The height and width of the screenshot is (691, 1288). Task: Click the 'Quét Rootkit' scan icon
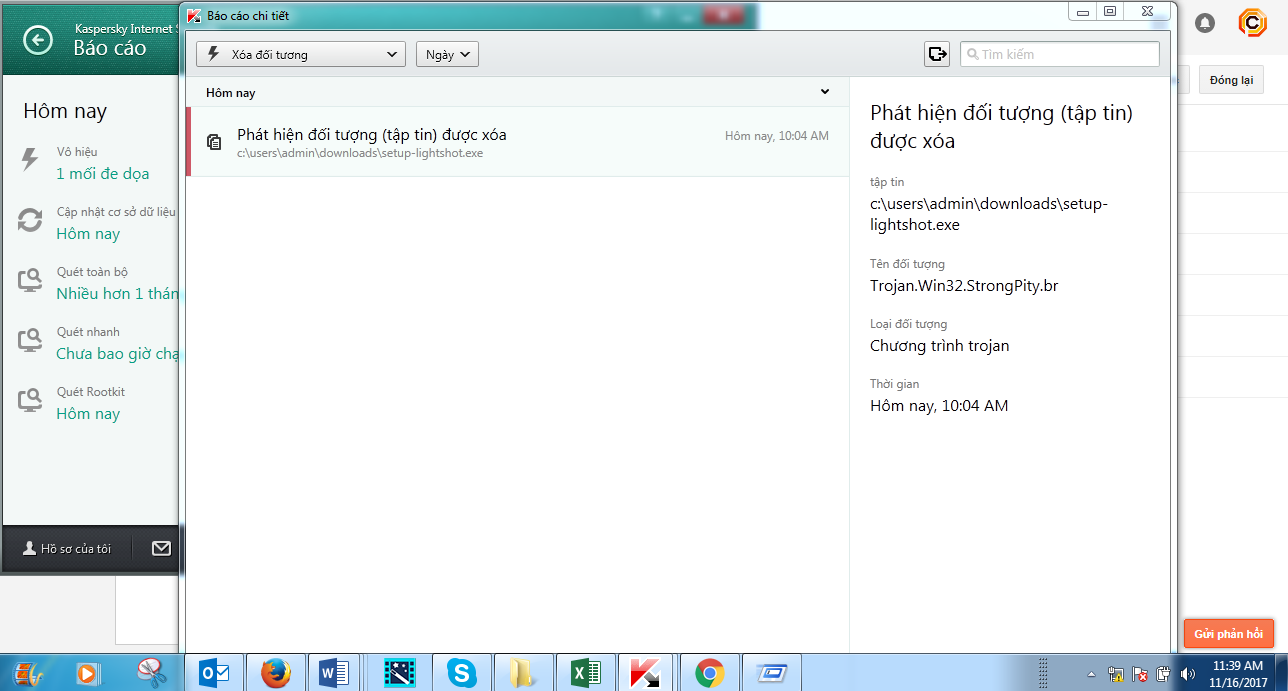pyautogui.click(x=30, y=400)
